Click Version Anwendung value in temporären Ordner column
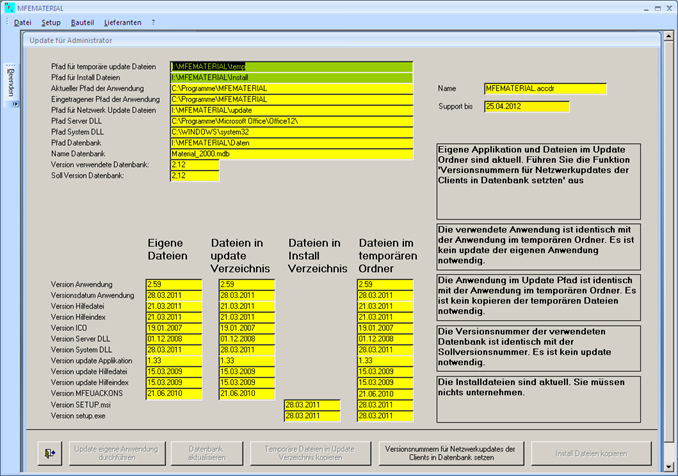Viewport: 678px width, 476px height. coord(385,284)
